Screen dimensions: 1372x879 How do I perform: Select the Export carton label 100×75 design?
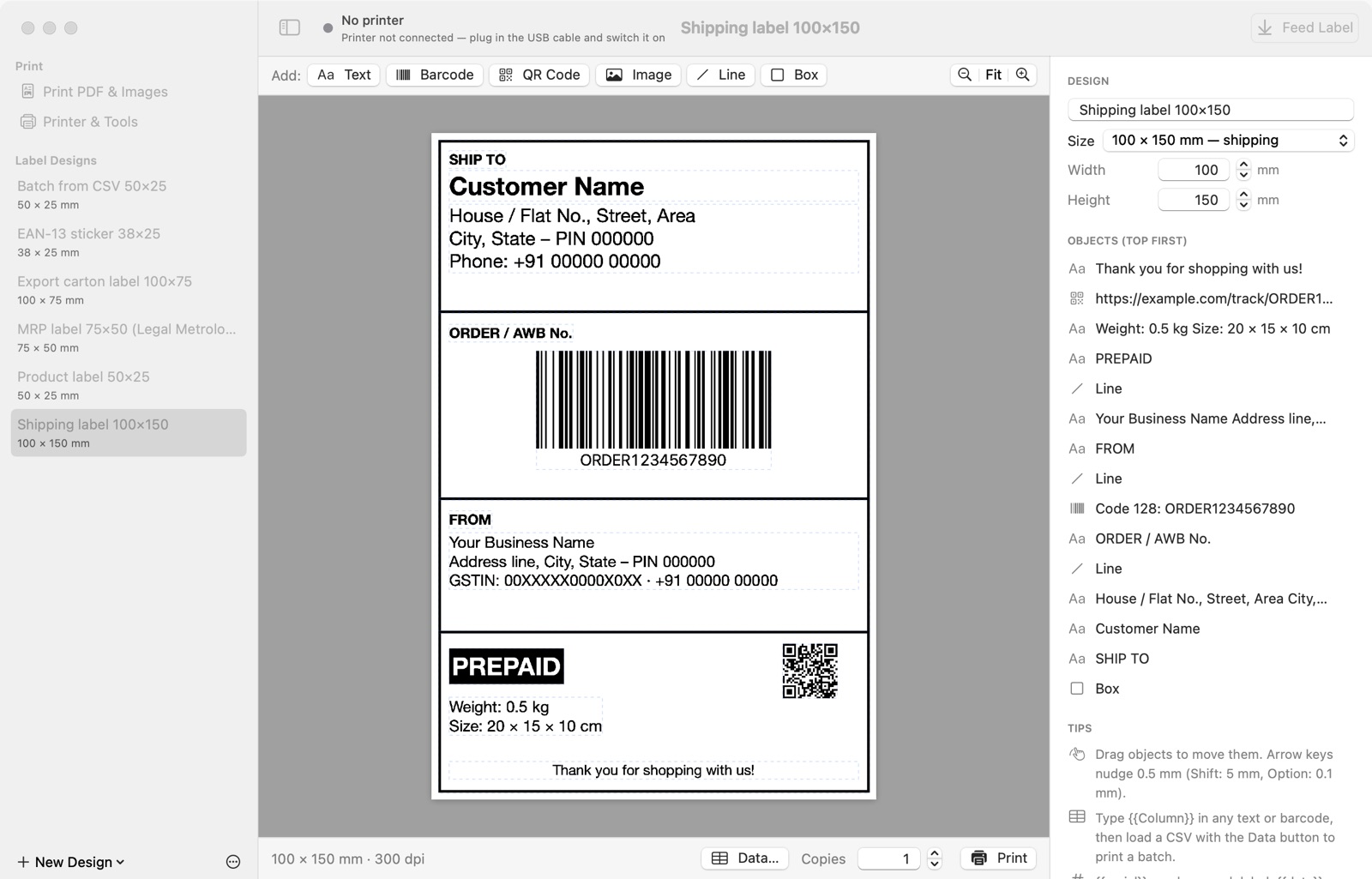pyautogui.click(x=129, y=290)
